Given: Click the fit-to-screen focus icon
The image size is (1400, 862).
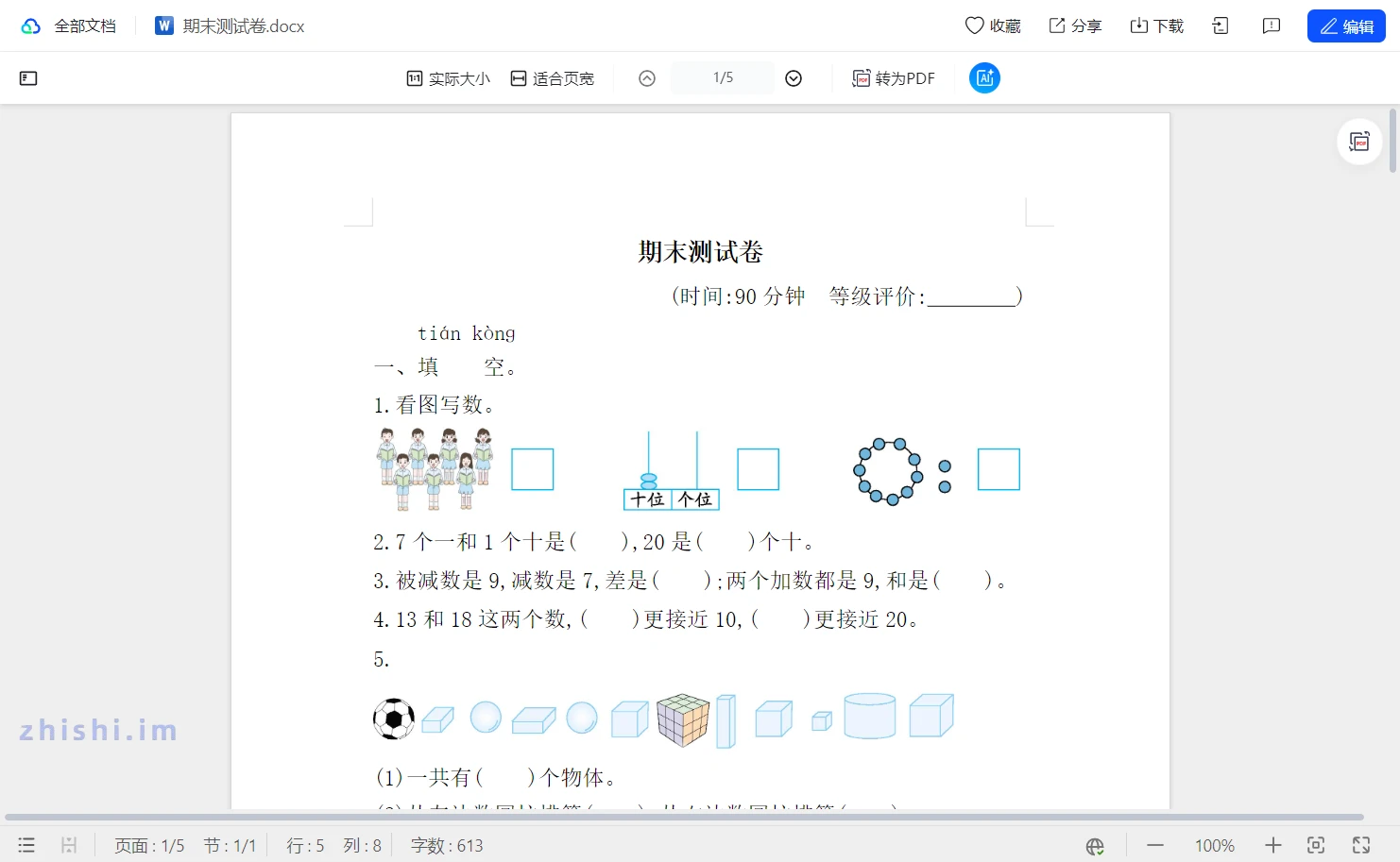Looking at the screenshot, I should [1316, 845].
